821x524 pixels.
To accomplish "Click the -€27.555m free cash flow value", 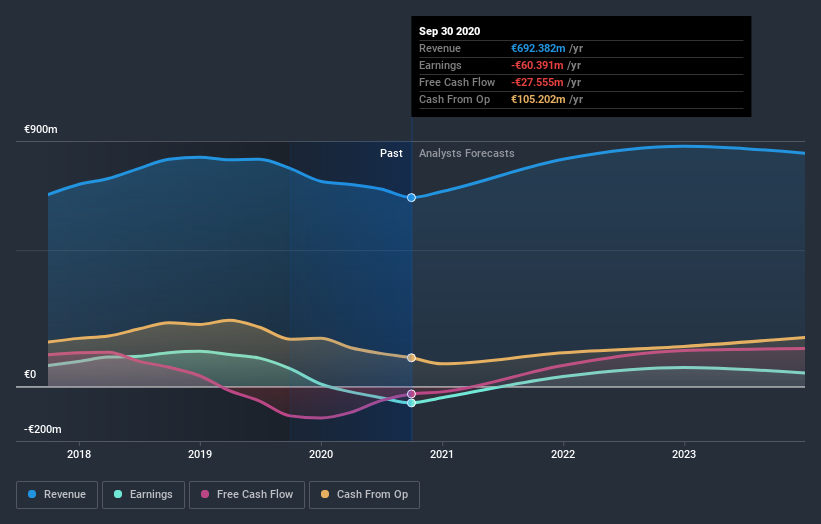I will [537, 82].
